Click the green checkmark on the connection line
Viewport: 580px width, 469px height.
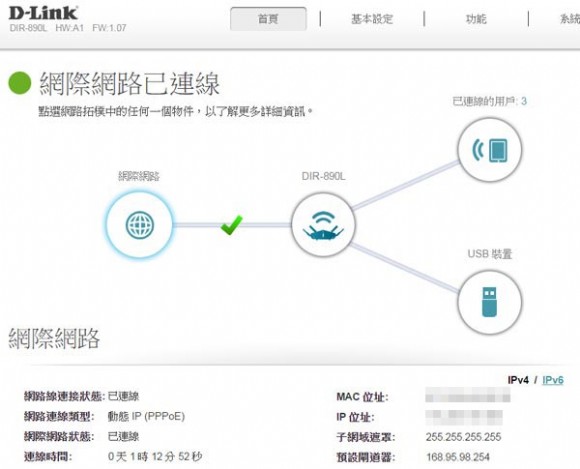point(232,225)
